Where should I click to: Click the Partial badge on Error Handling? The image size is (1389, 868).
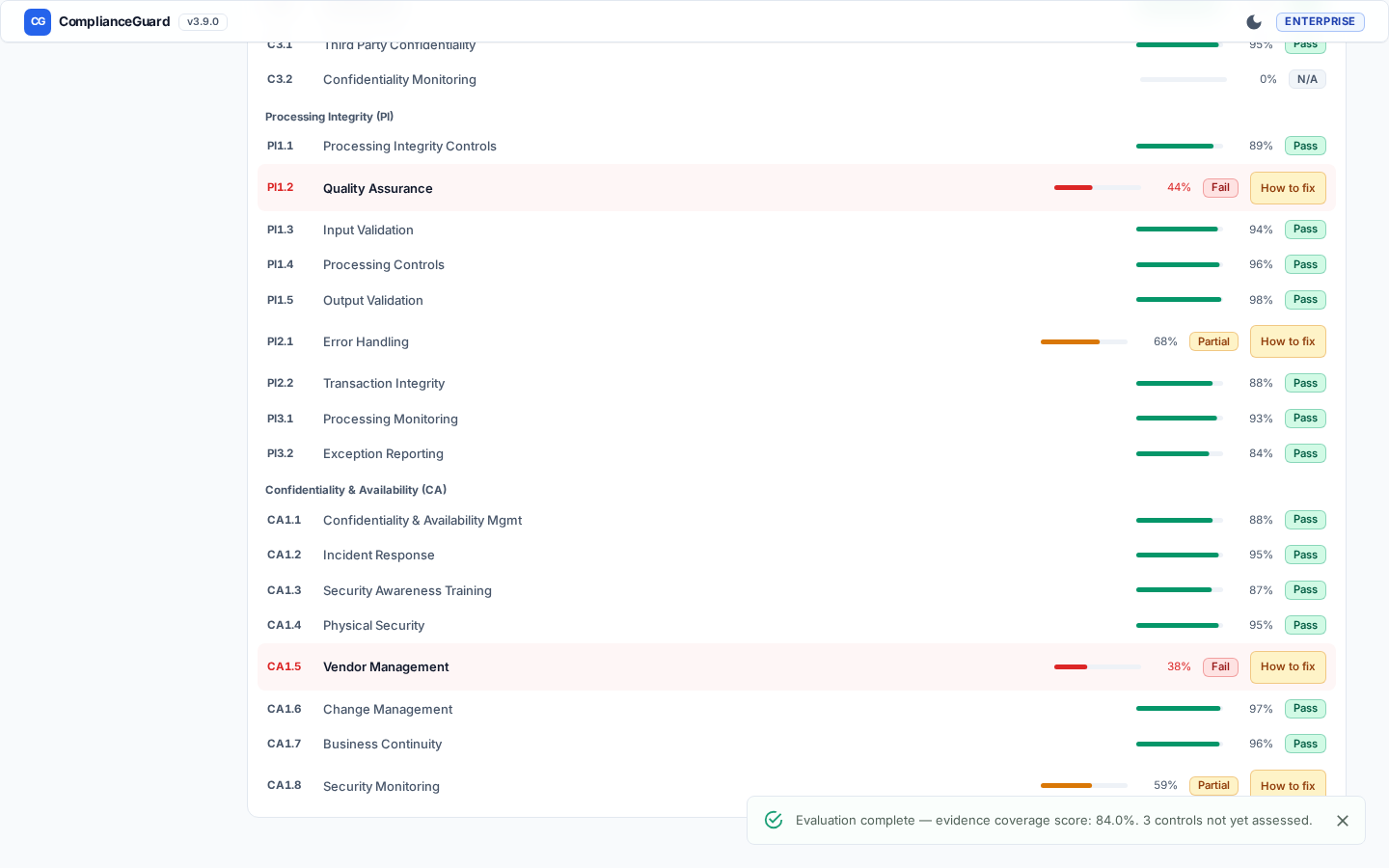point(1213,341)
